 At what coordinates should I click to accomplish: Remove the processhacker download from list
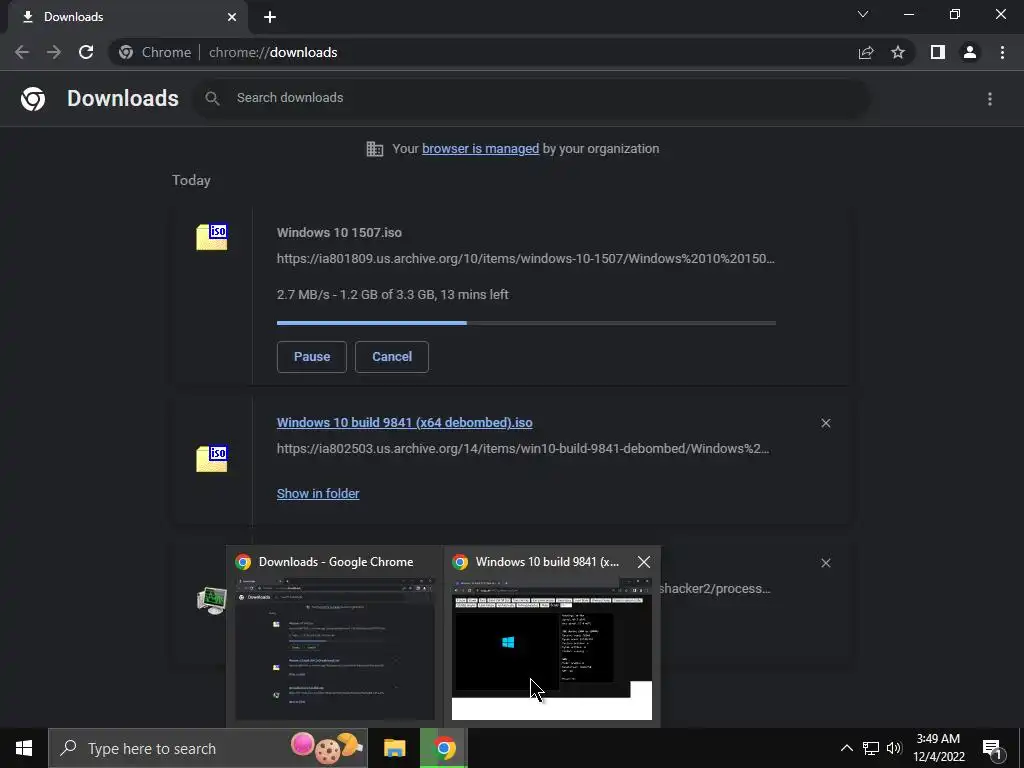[x=826, y=563]
